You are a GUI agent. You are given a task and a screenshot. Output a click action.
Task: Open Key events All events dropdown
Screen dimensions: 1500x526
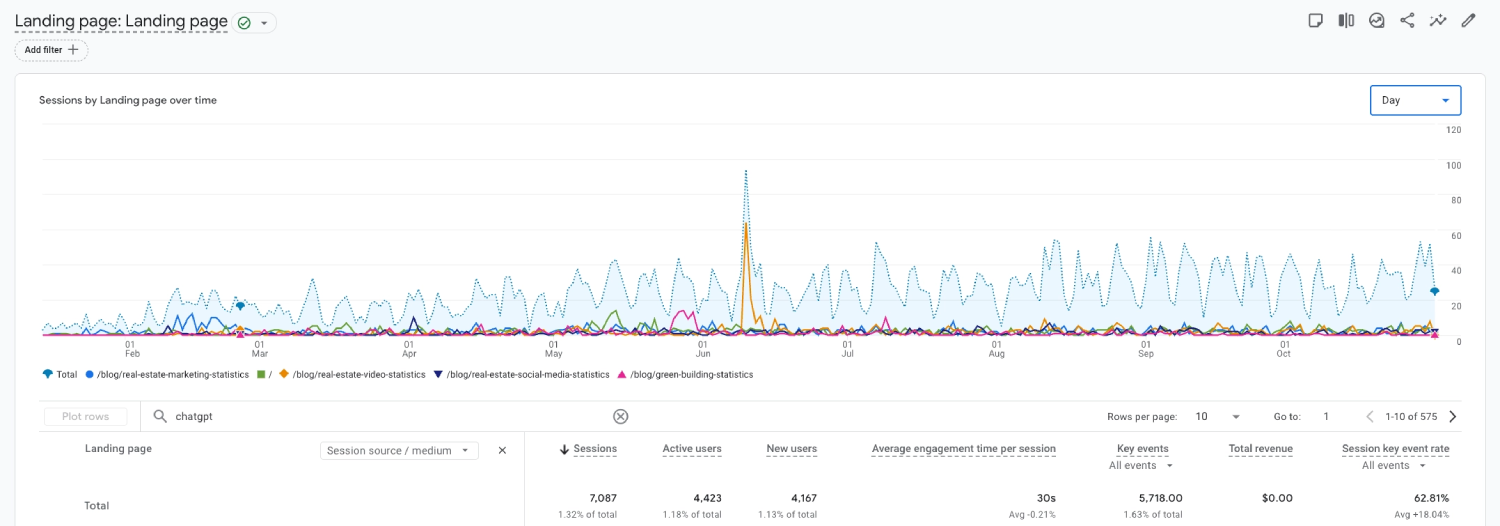[1140, 466]
